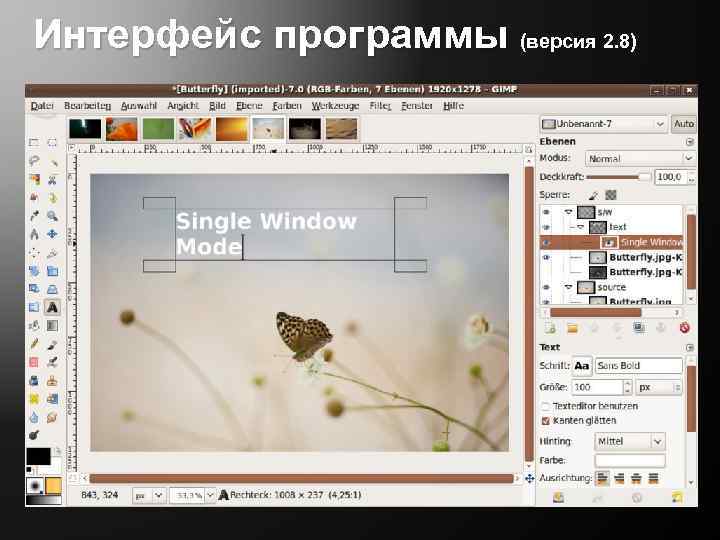The image size is (720, 540).
Task: Open the Datei menu
Action: point(42,106)
